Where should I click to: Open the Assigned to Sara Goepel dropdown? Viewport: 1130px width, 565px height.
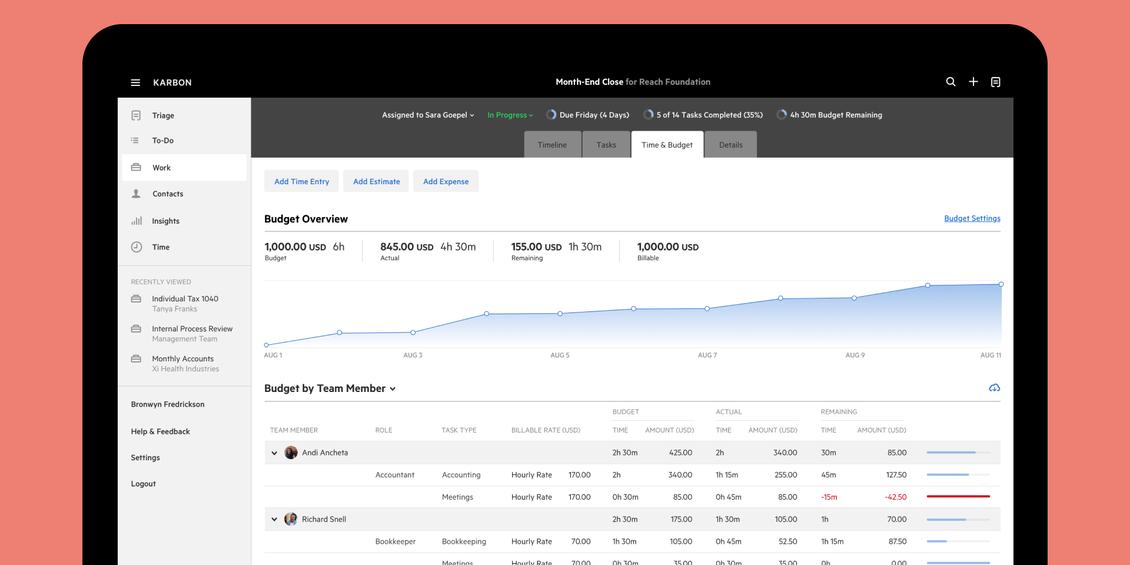click(428, 115)
